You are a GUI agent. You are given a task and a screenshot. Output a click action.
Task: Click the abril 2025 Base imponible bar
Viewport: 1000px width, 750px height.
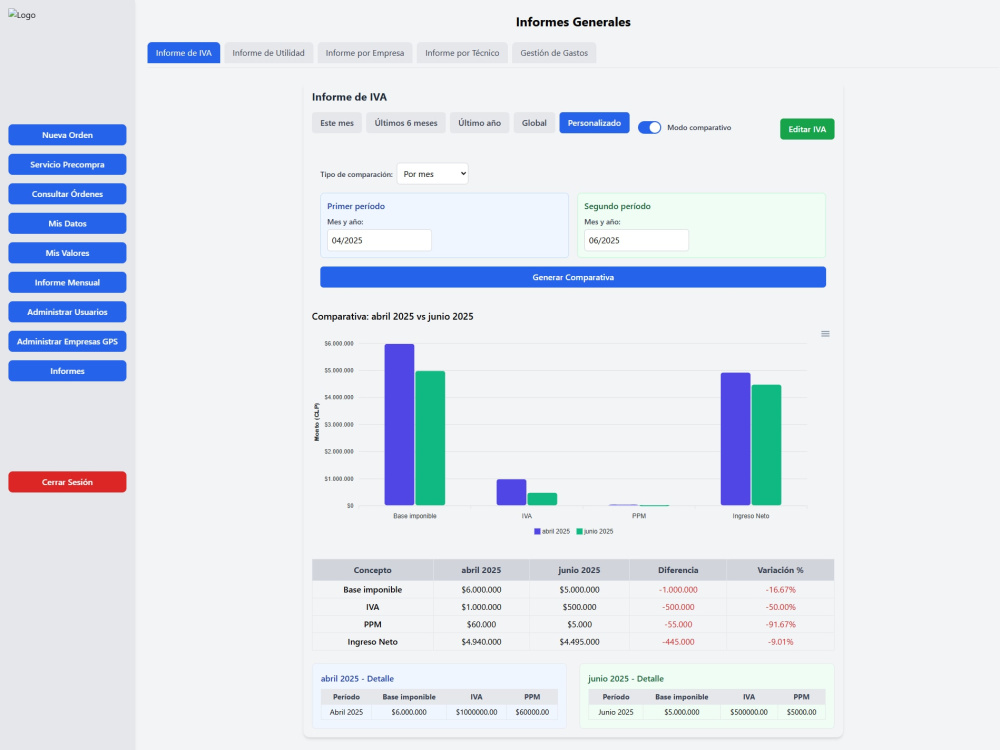(399, 425)
